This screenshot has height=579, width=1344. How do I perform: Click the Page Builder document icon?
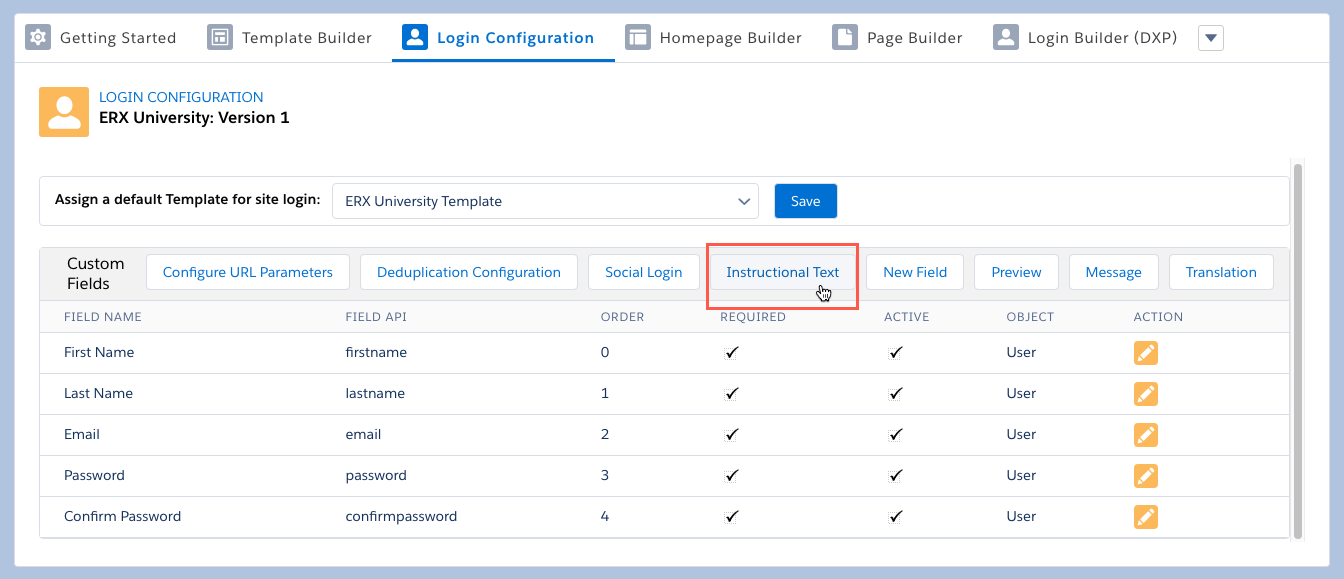coord(845,38)
